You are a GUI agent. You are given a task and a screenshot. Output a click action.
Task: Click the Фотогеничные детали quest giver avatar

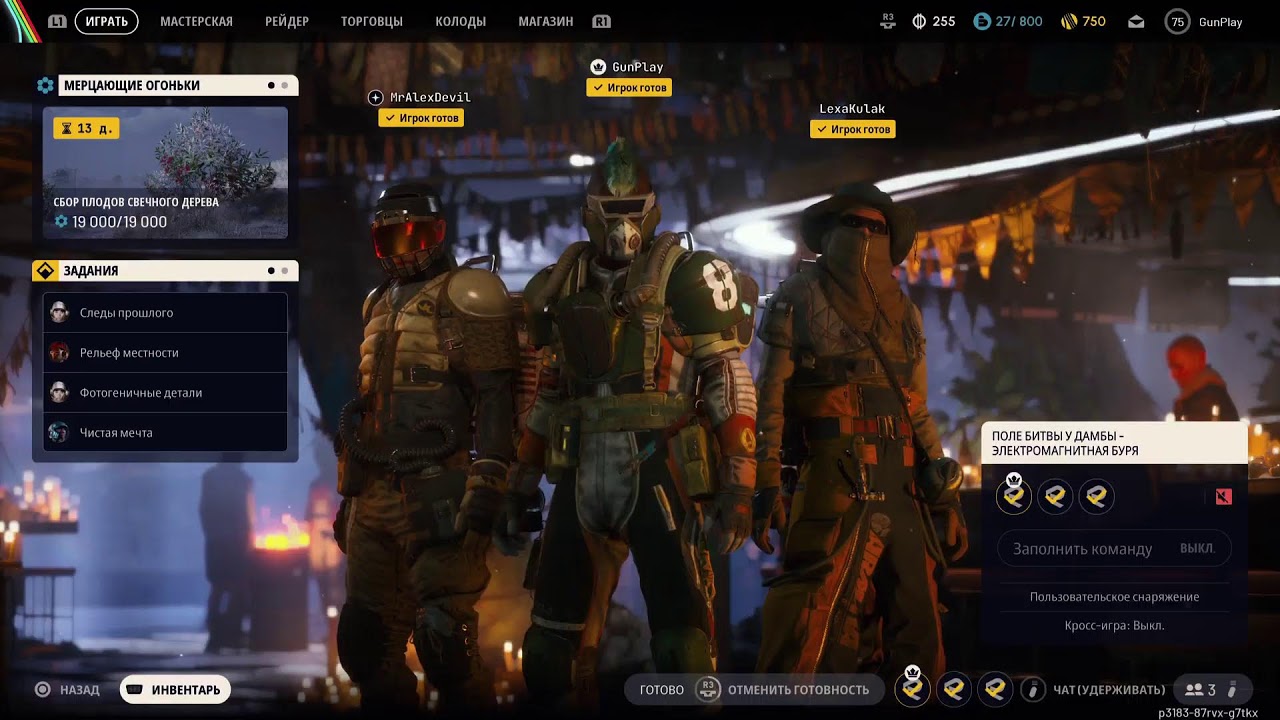(59, 393)
